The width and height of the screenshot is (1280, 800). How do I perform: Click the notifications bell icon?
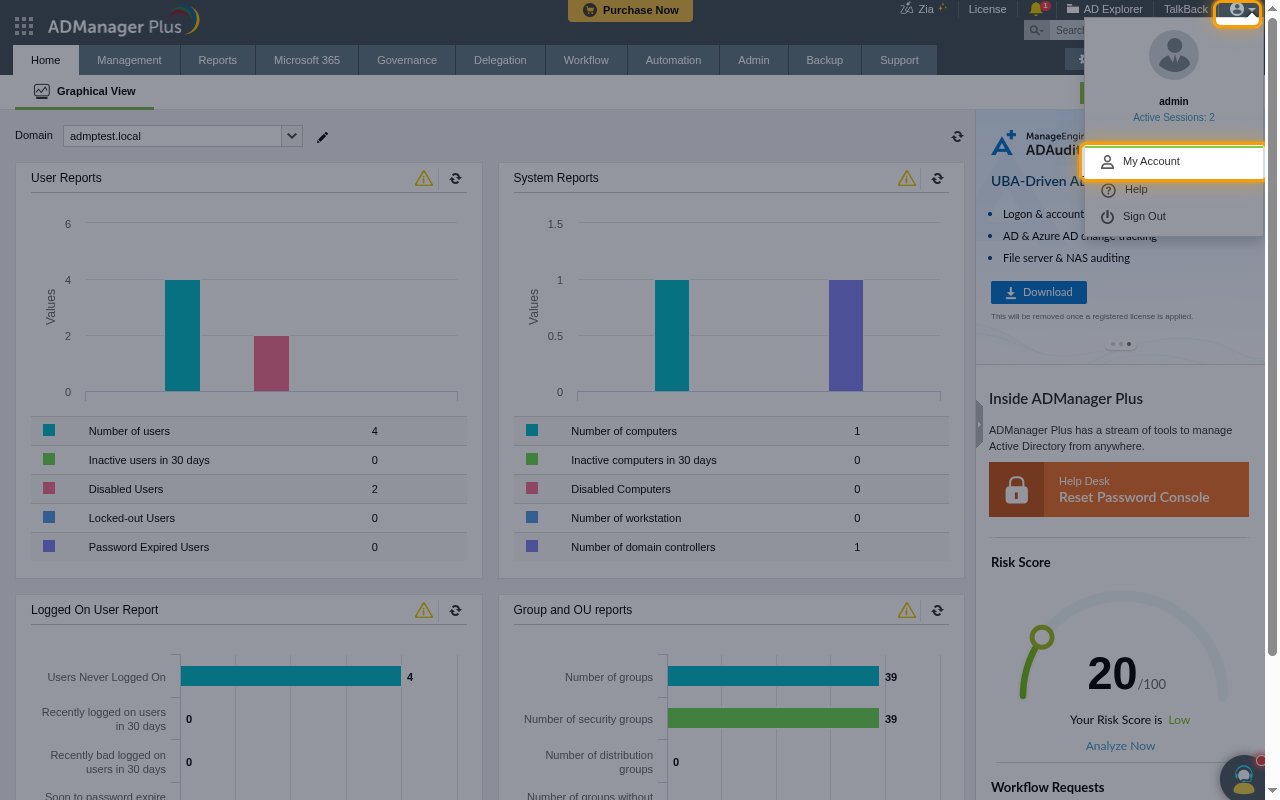click(x=1037, y=9)
